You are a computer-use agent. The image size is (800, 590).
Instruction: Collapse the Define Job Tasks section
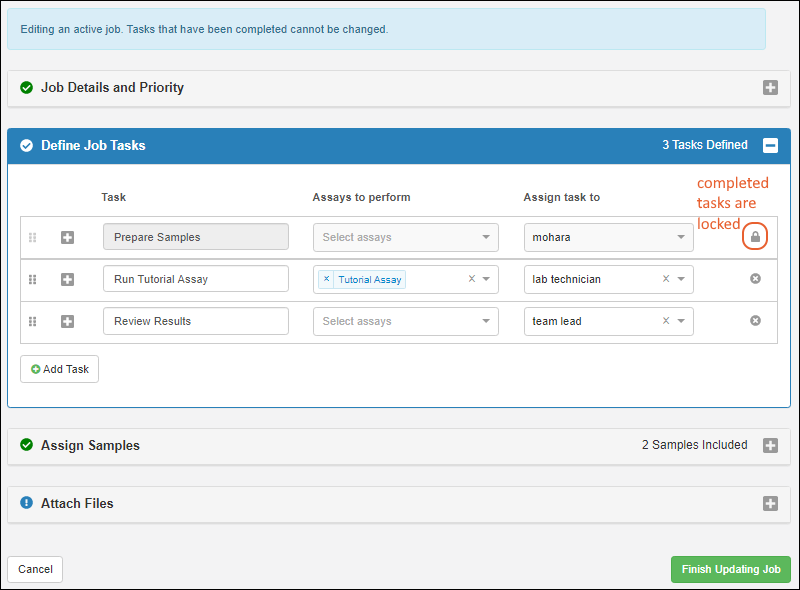click(770, 145)
